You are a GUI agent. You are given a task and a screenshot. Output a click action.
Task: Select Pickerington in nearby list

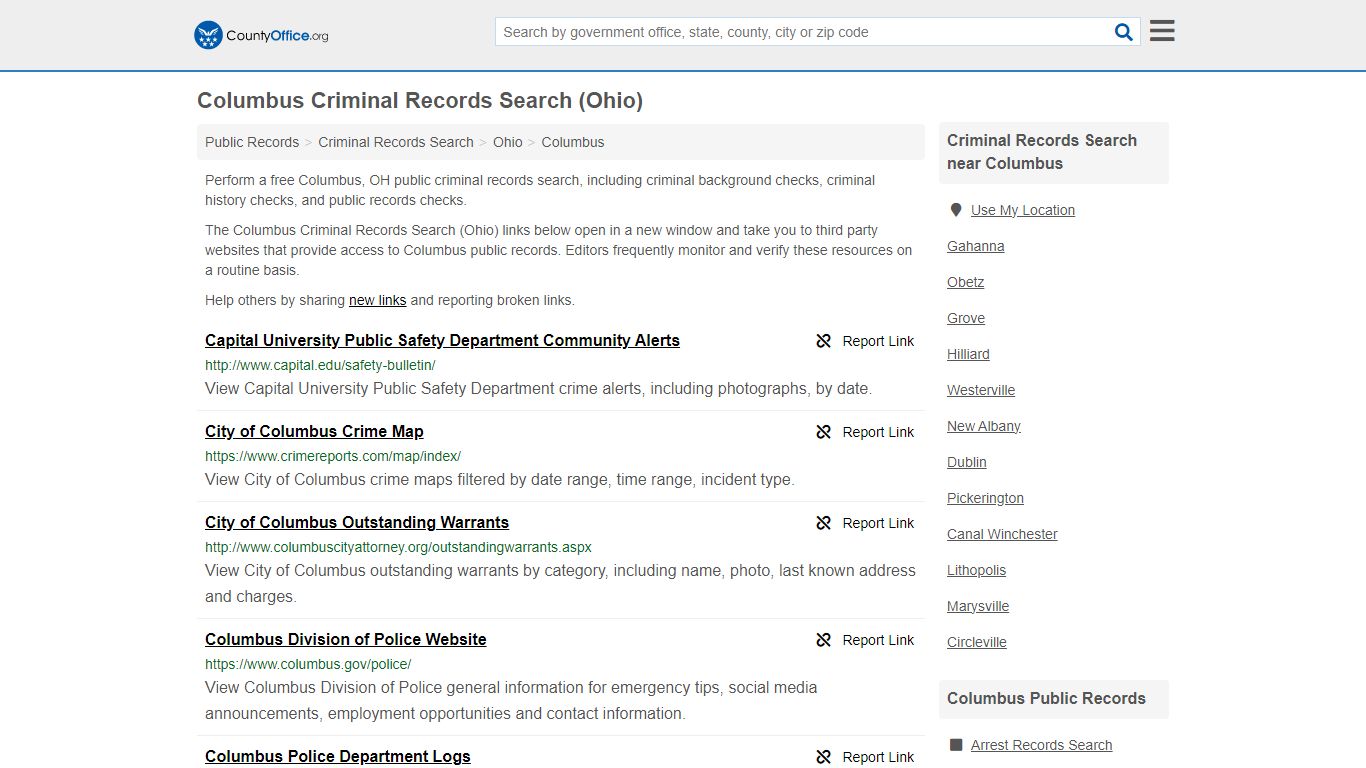pos(986,498)
